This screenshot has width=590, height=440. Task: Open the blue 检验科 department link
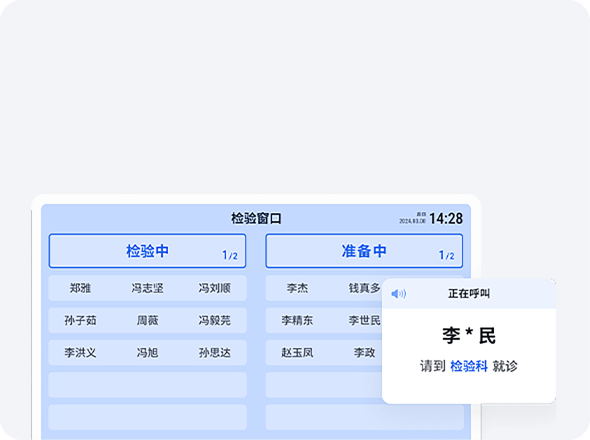coord(469,366)
